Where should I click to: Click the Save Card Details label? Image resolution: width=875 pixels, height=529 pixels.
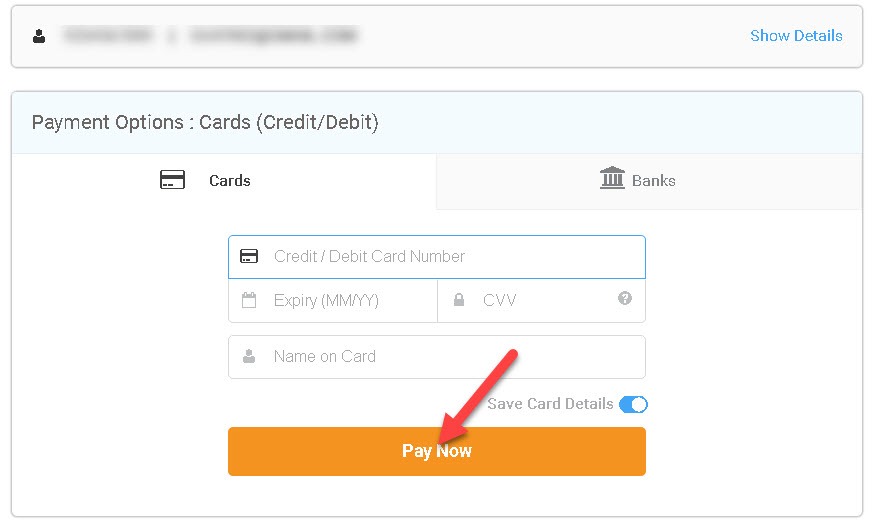550,404
